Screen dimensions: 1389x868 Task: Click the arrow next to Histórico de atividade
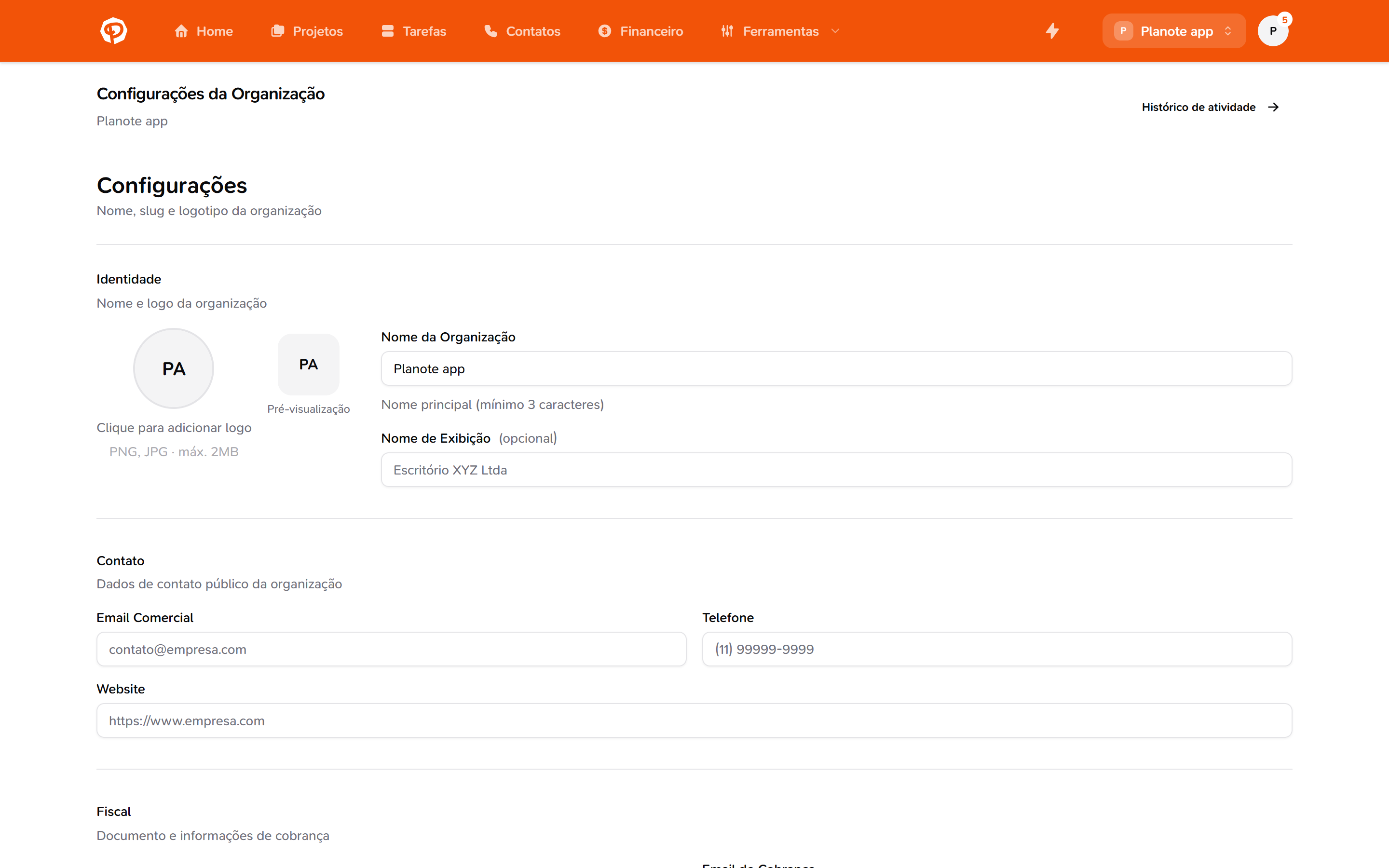(1274, 108)
